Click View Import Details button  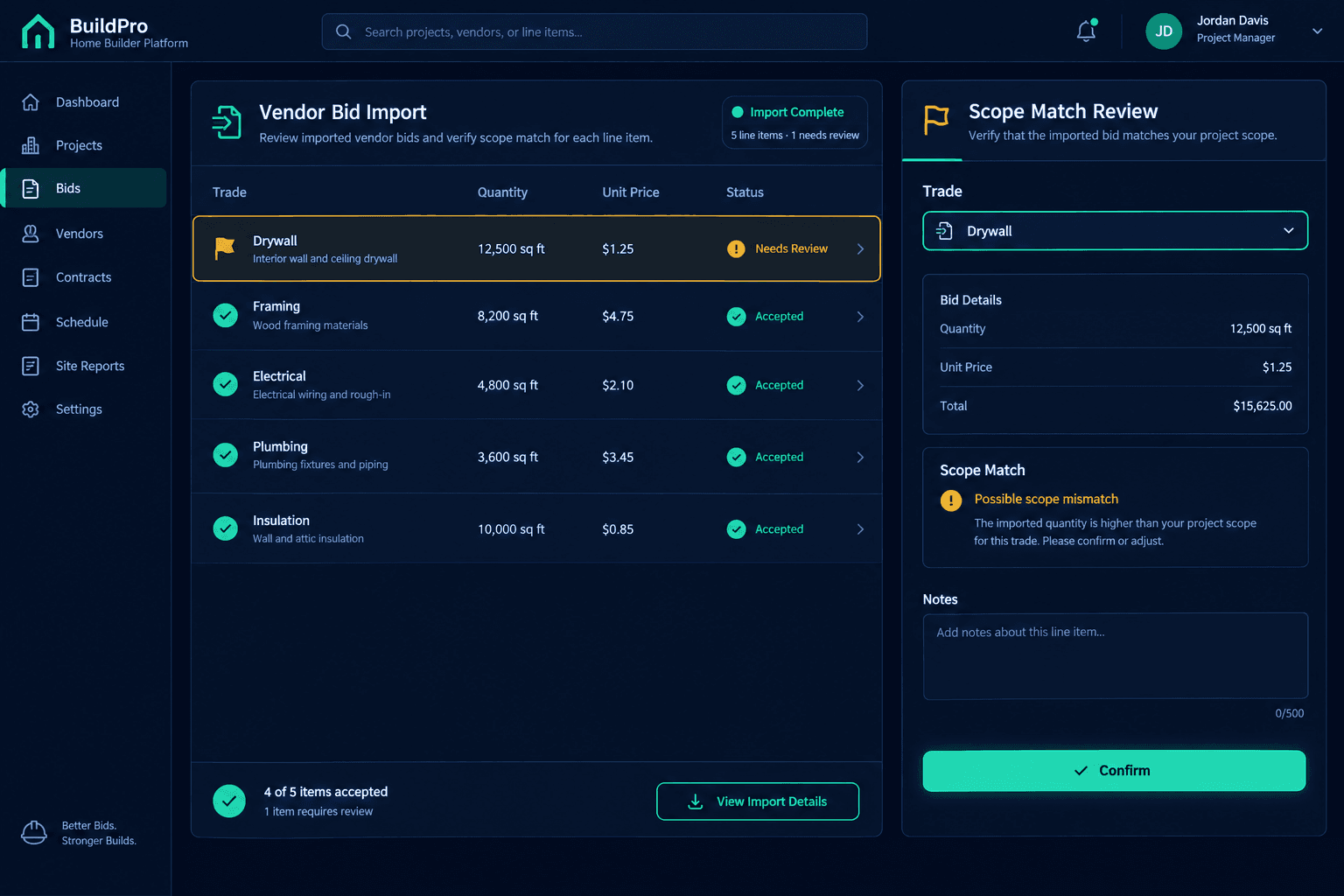coord(758,801)
